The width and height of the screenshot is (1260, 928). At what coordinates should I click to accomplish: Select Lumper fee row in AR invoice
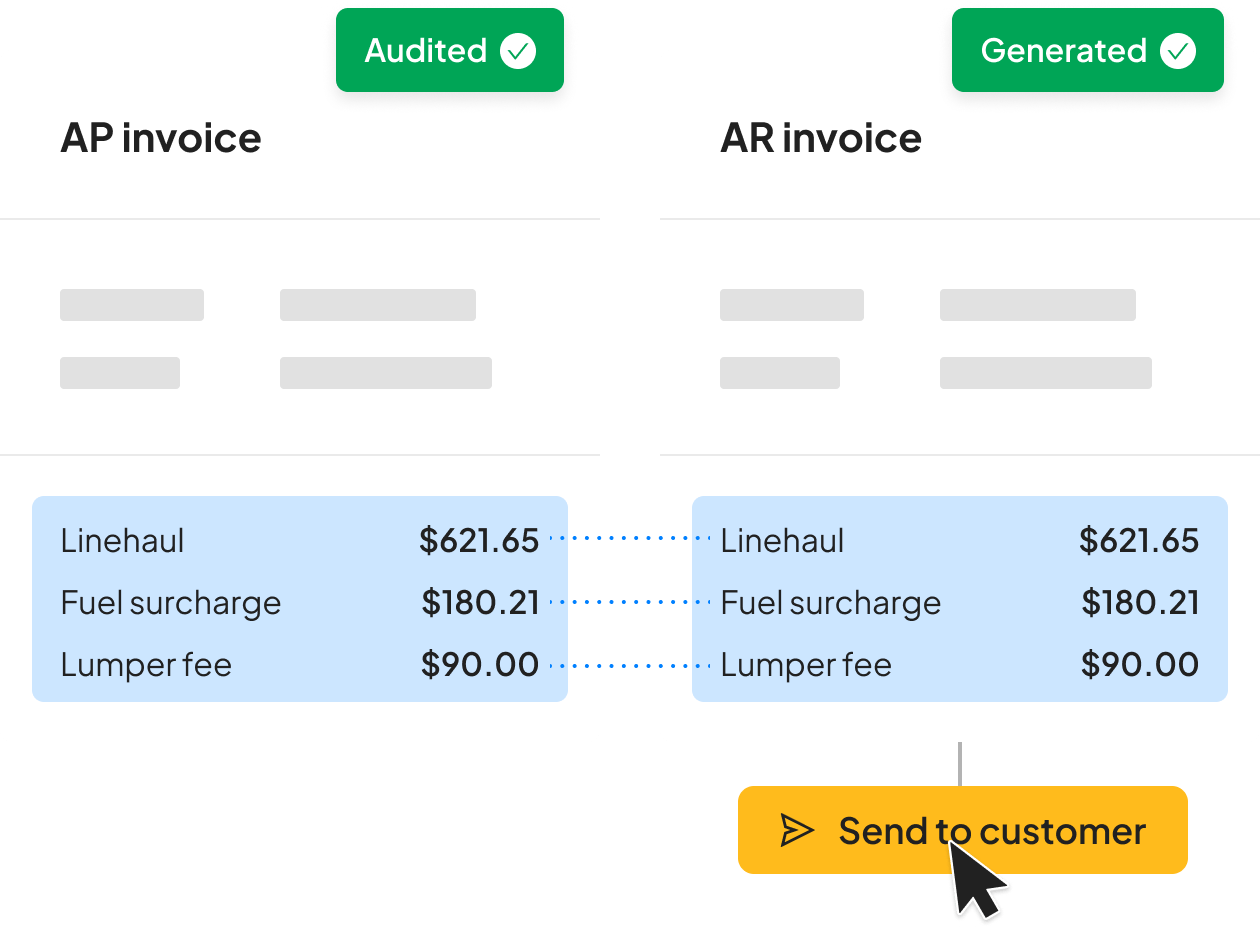(960, 665)
